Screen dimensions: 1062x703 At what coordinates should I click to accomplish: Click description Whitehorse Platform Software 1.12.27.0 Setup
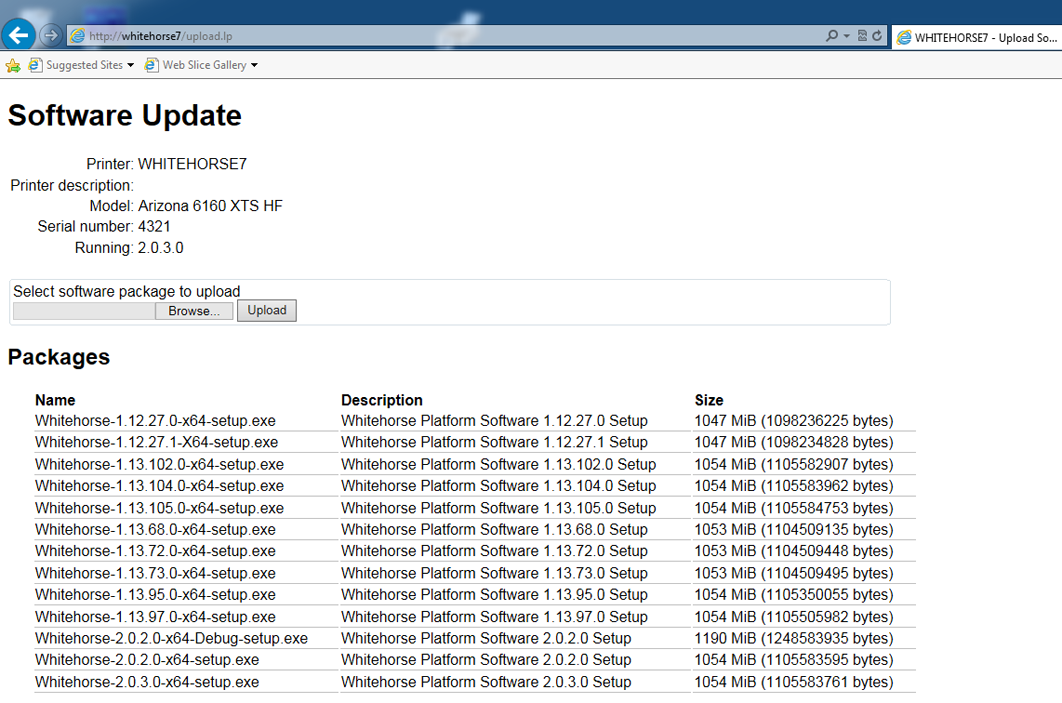494,421
